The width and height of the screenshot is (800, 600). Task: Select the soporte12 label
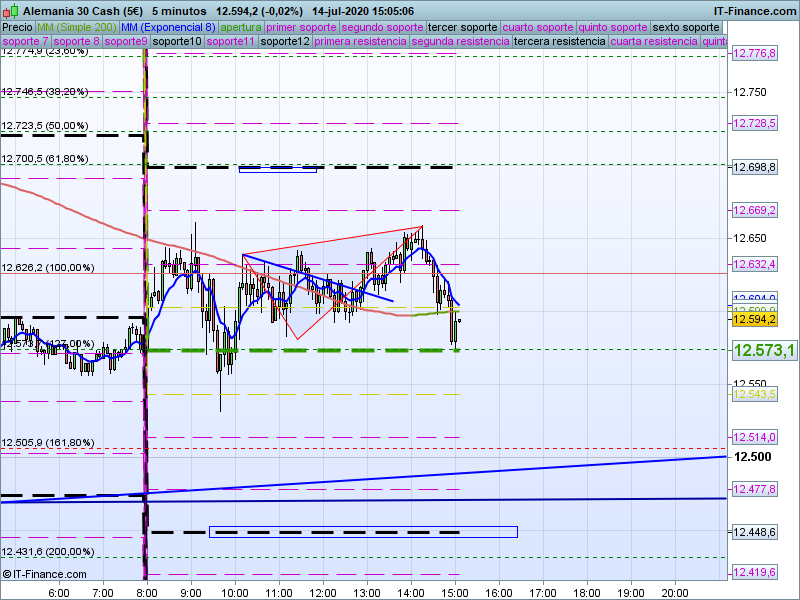click(285, 41)
